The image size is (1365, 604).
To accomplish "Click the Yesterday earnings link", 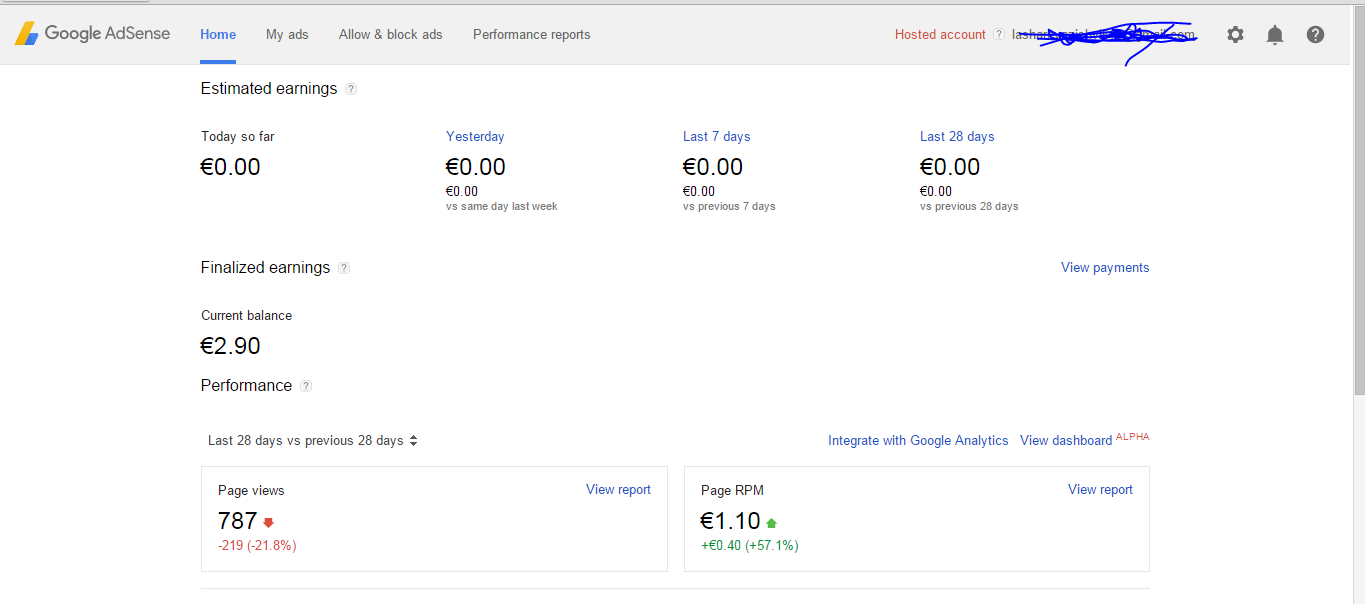I will [475, 137].
